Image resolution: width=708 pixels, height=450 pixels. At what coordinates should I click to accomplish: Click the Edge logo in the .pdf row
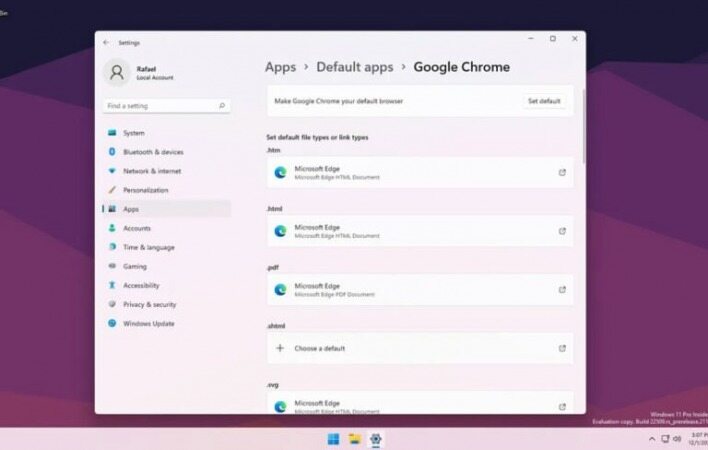coord(280,290)
